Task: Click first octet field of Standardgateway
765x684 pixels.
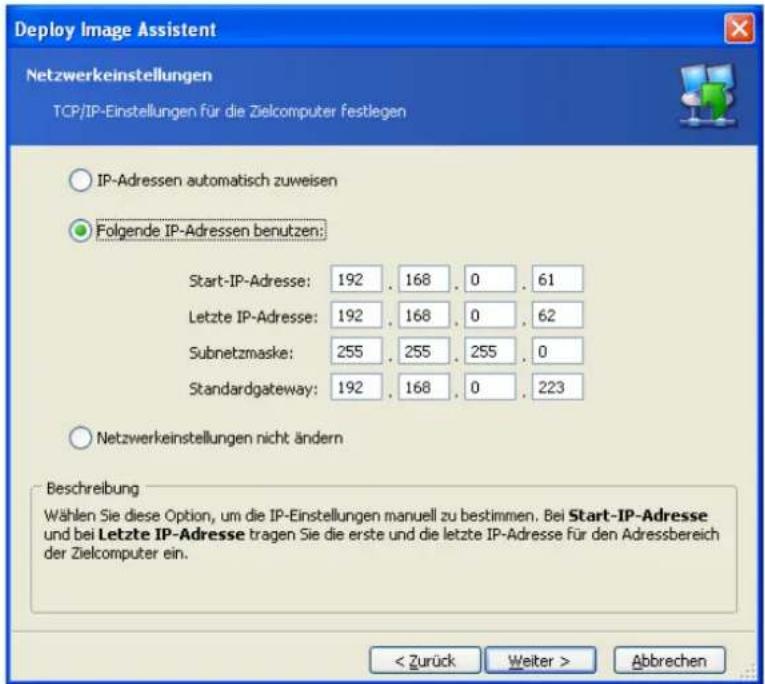Action: (356, 387)
